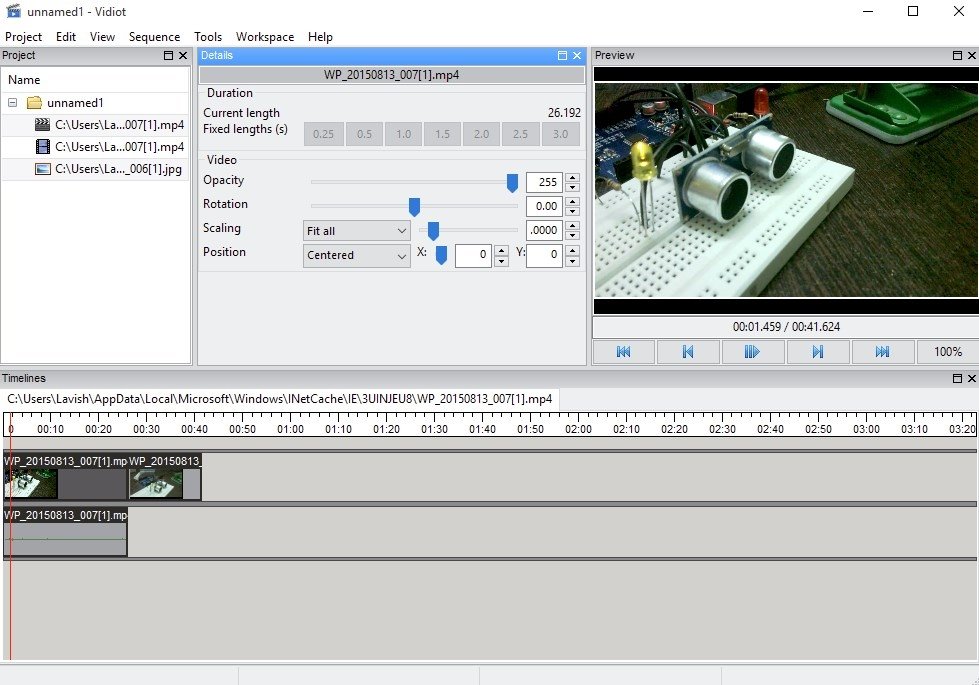Maximize the Preview panel
This screenshot has height=685, width=979.
957,56
